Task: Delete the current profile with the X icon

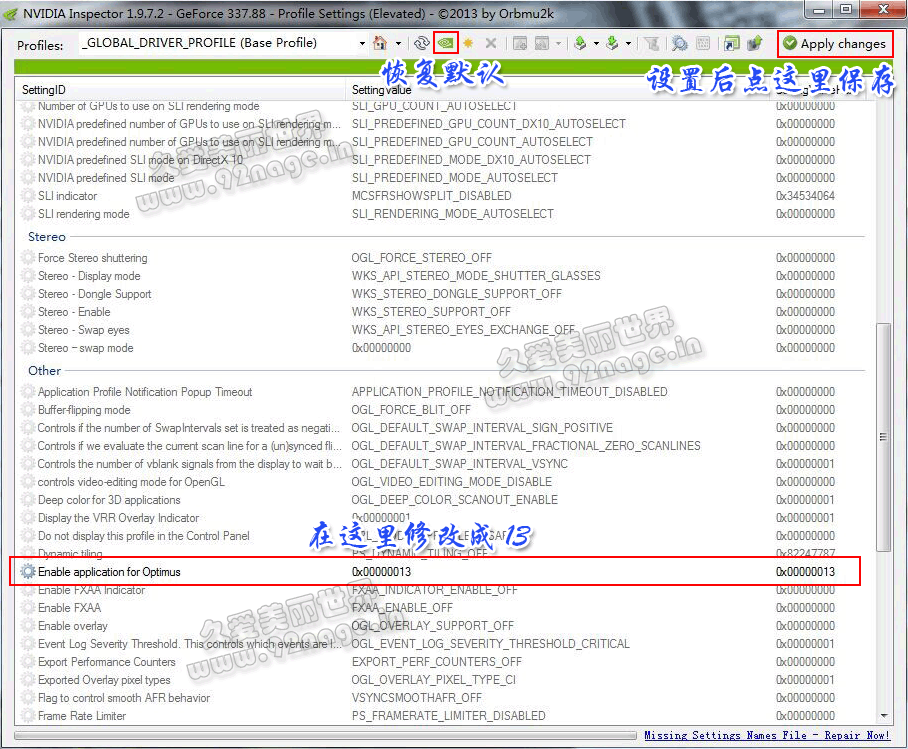Action: point(490,43)
